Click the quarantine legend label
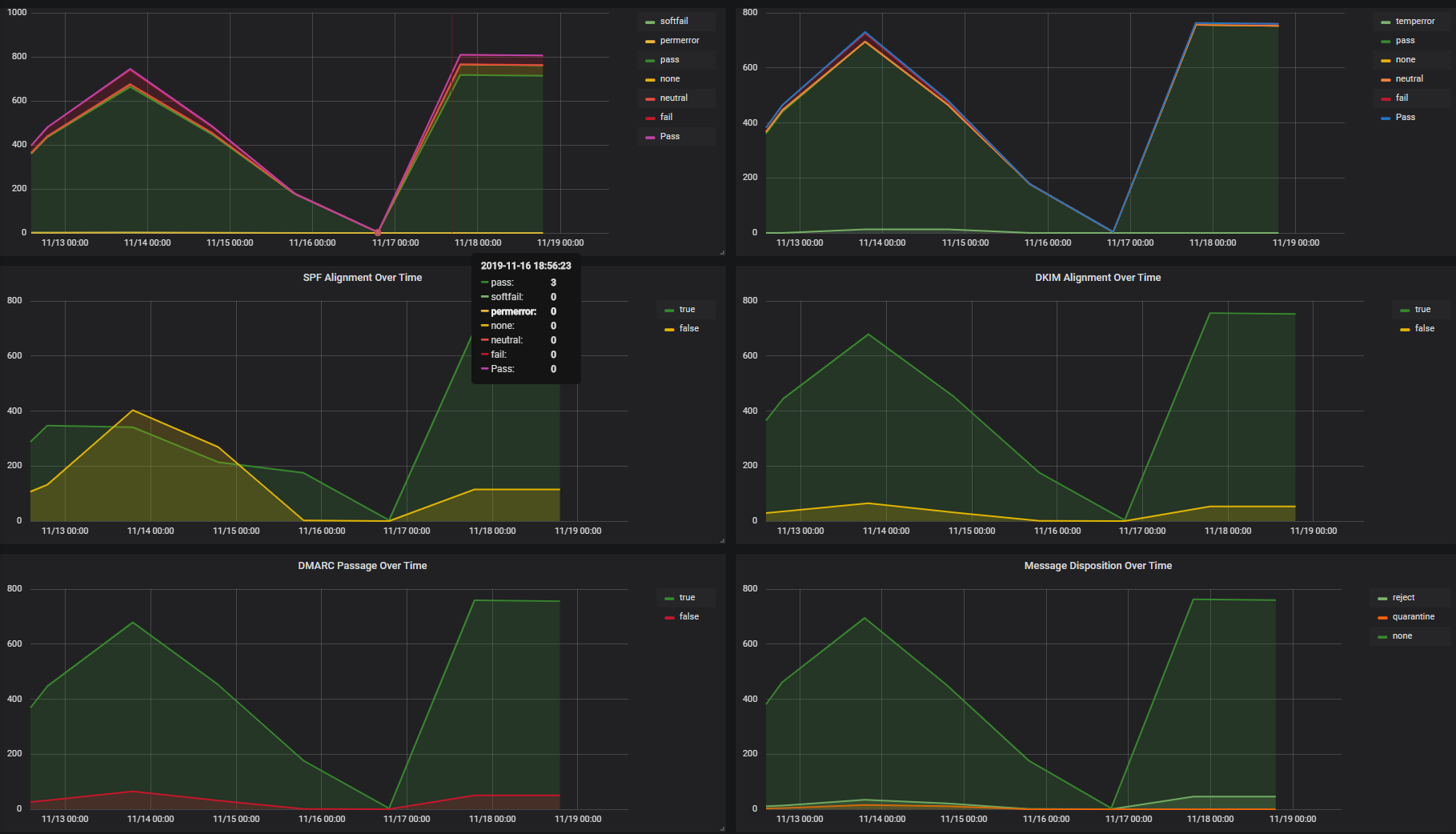The height and width of the screenshot is (834, 1456). (x=1413, y=617)
